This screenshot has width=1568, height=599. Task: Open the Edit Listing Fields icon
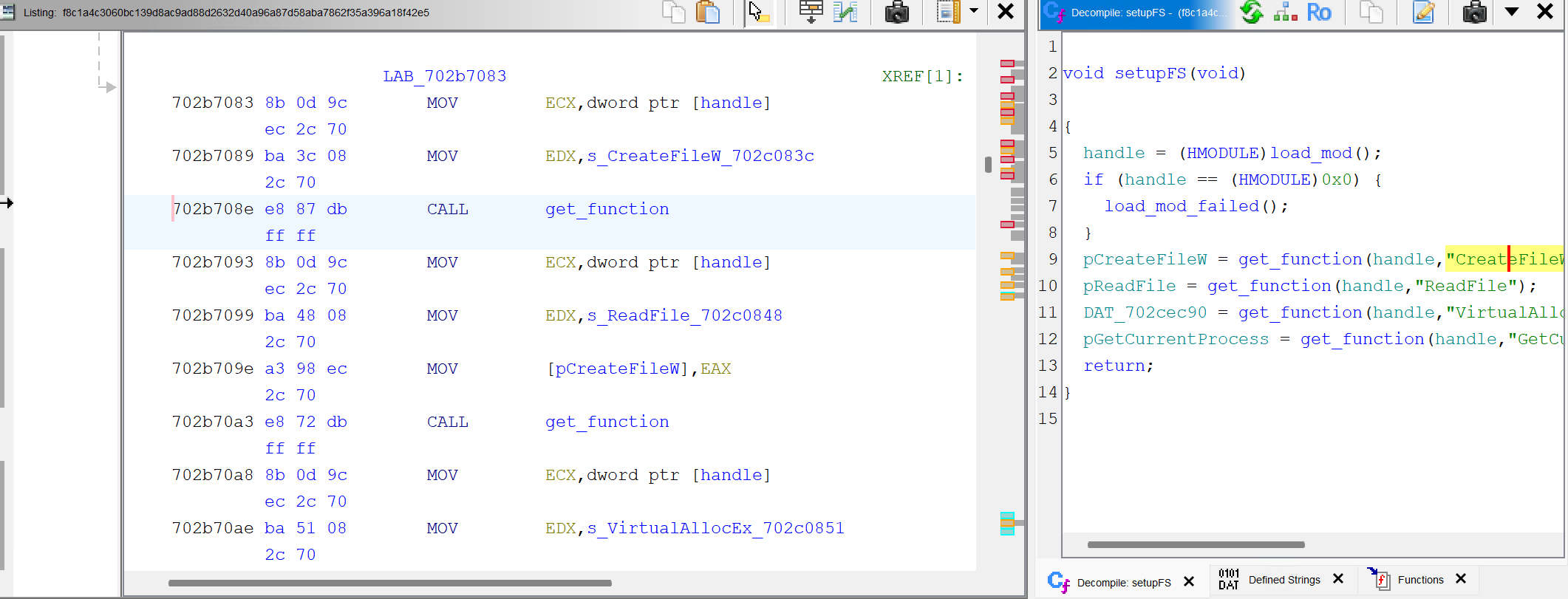click(811, 12)
